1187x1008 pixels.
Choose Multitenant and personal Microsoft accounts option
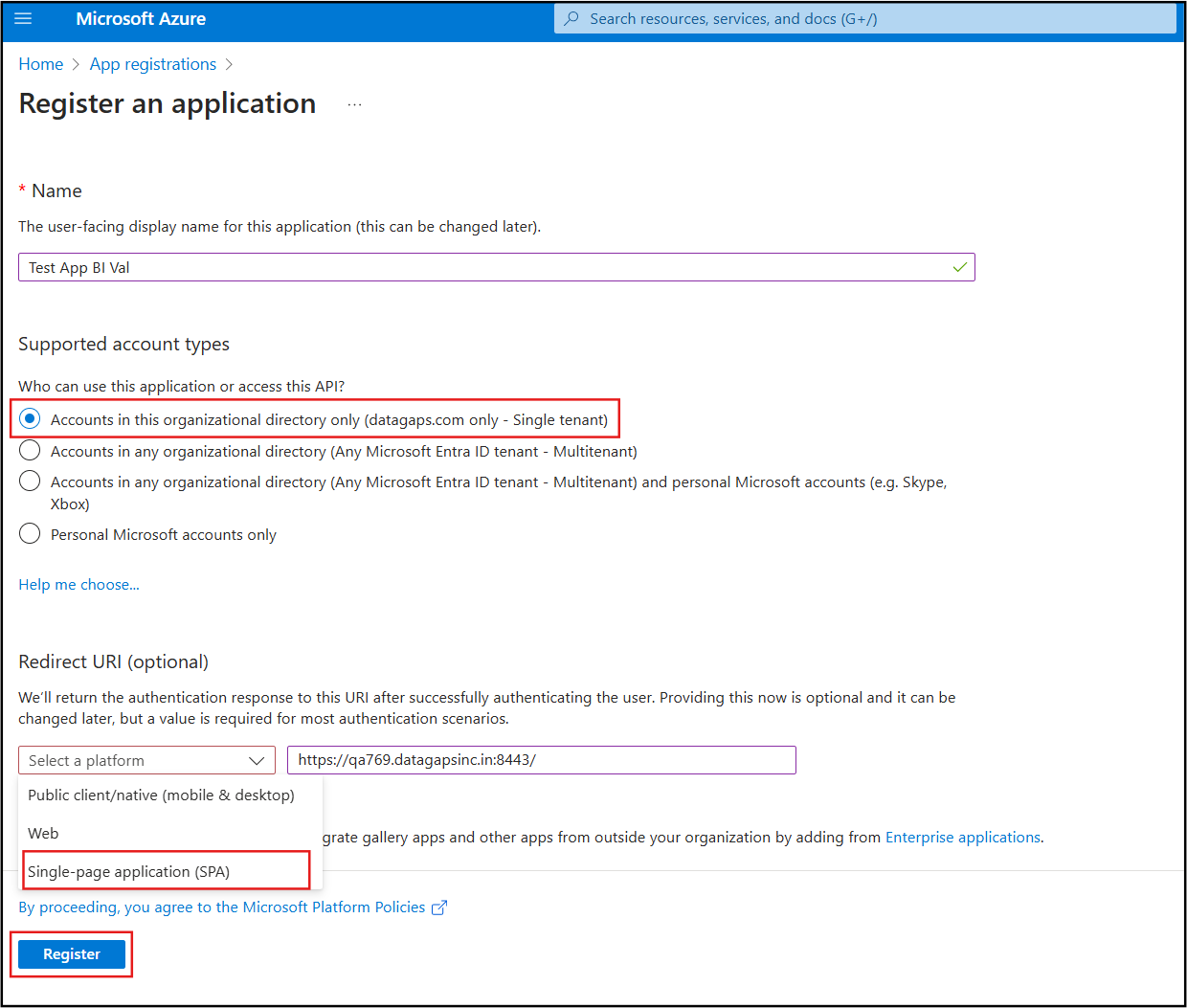coord(31,482)
